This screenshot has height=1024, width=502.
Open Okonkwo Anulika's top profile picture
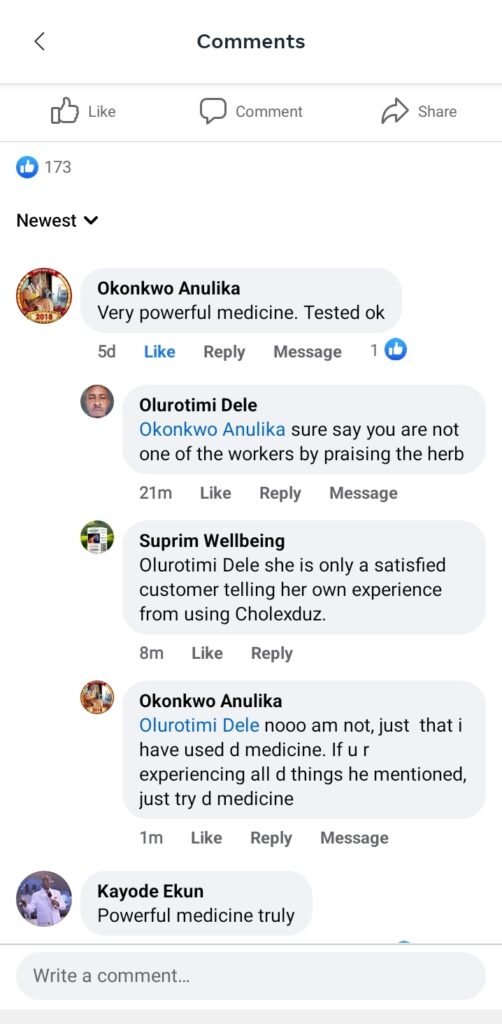pyautogui.click(x=44, y=295)
